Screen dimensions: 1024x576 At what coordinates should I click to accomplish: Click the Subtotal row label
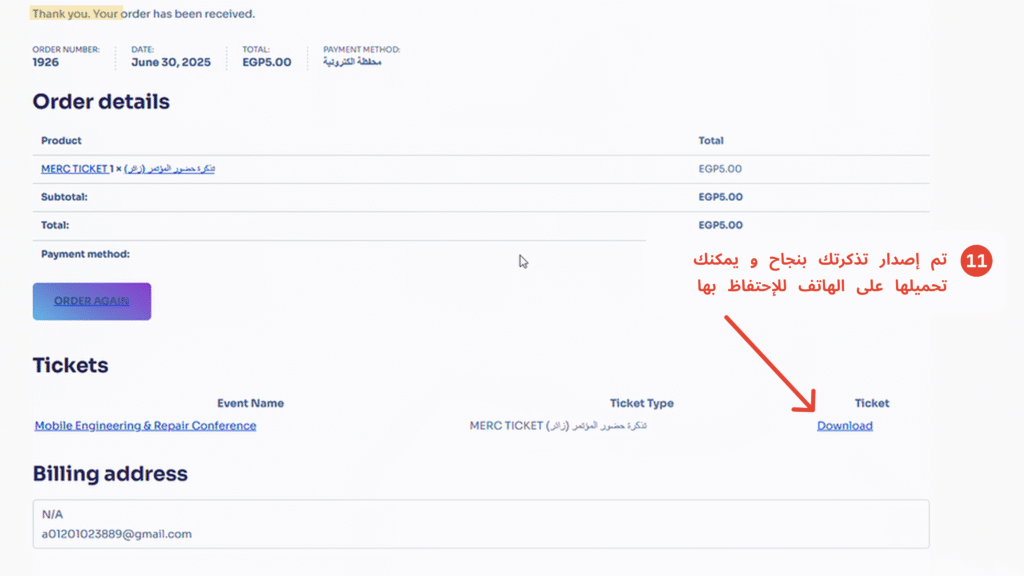pyautogui.click(x=64, y=197)
